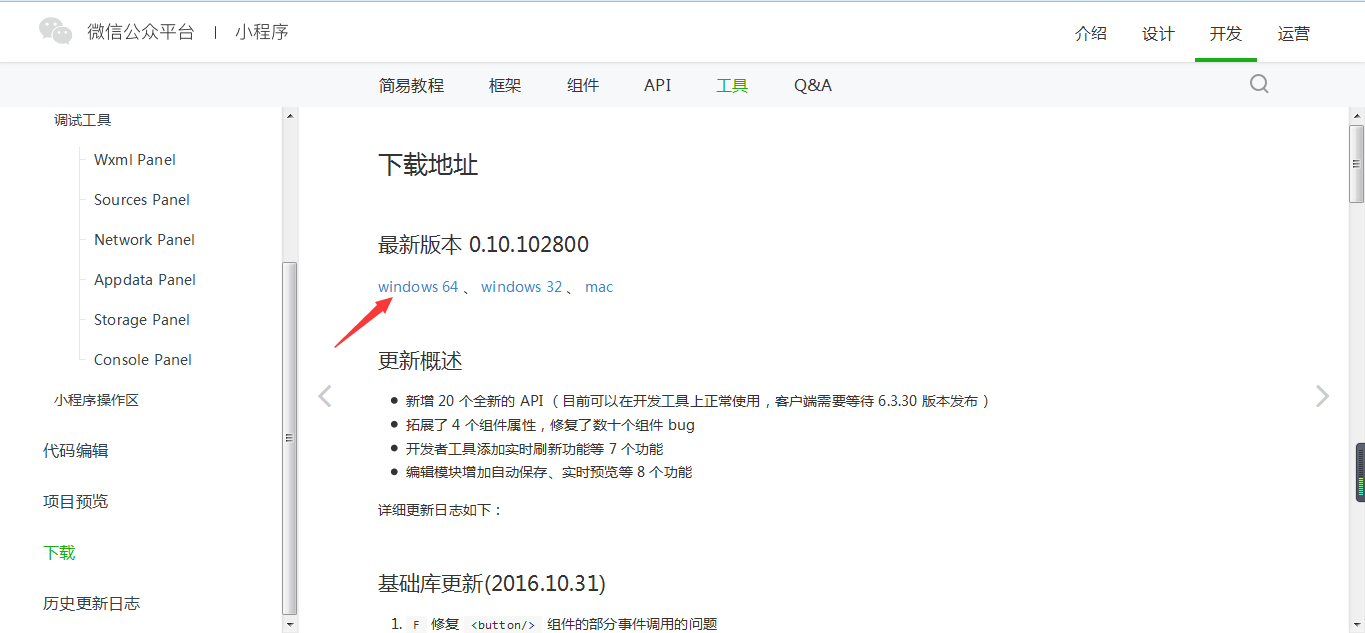Open Sources Panel sidebar item
Image resolution: width=1365 pixels, height=633 pixels.
coord(142,200)
